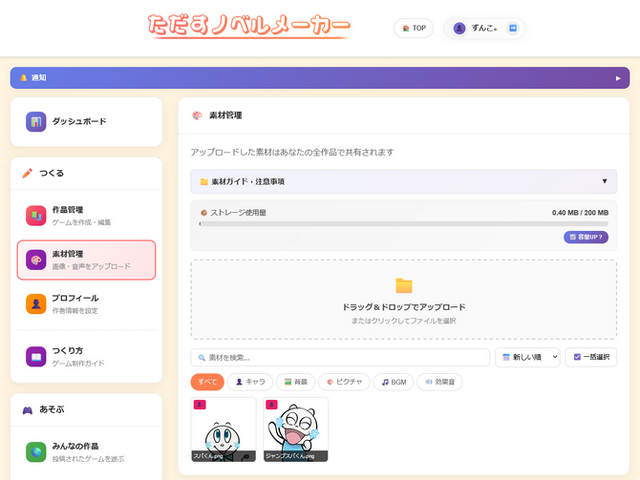Open the ダッシュボード sidebar icon
The image size is (640, 480).
pyautogui.click(x=36, y=122)
